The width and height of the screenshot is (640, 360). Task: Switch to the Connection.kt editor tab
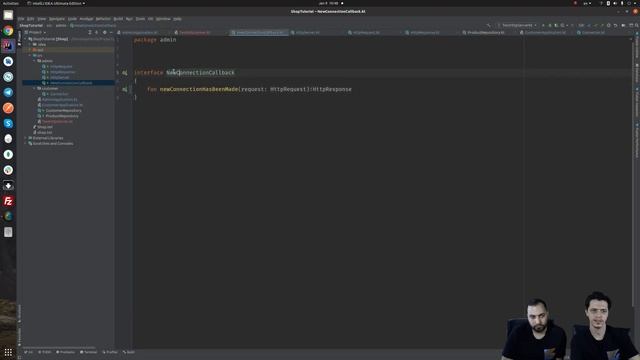pos(593,32)
